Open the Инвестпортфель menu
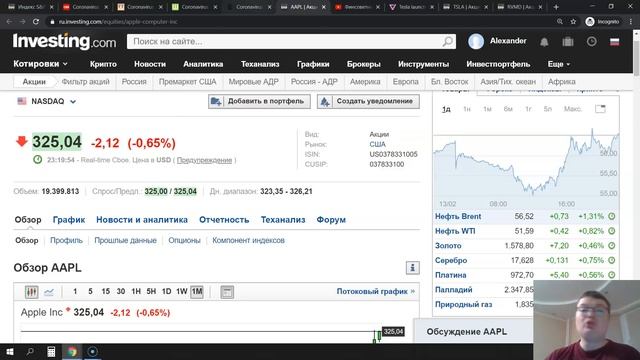 tap(498, 64)
